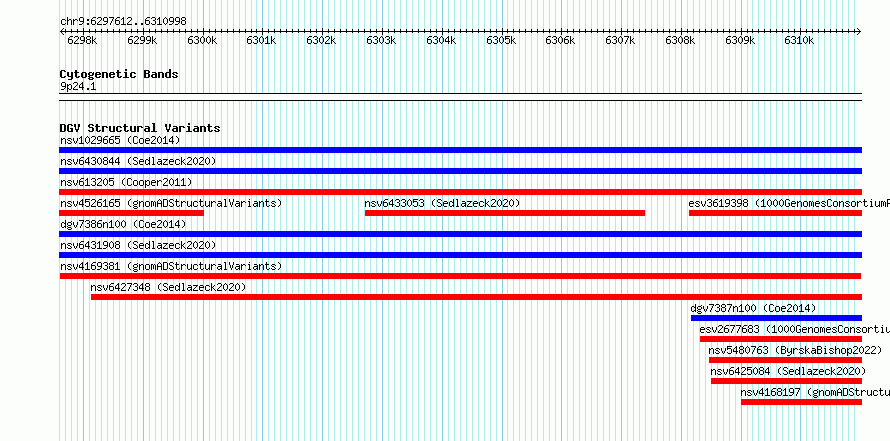The width and height of the screenshot is (890, 441).
Task: Open the nsv6430844 (Sedlazeck2020) label
Action: tap(138, 161)
